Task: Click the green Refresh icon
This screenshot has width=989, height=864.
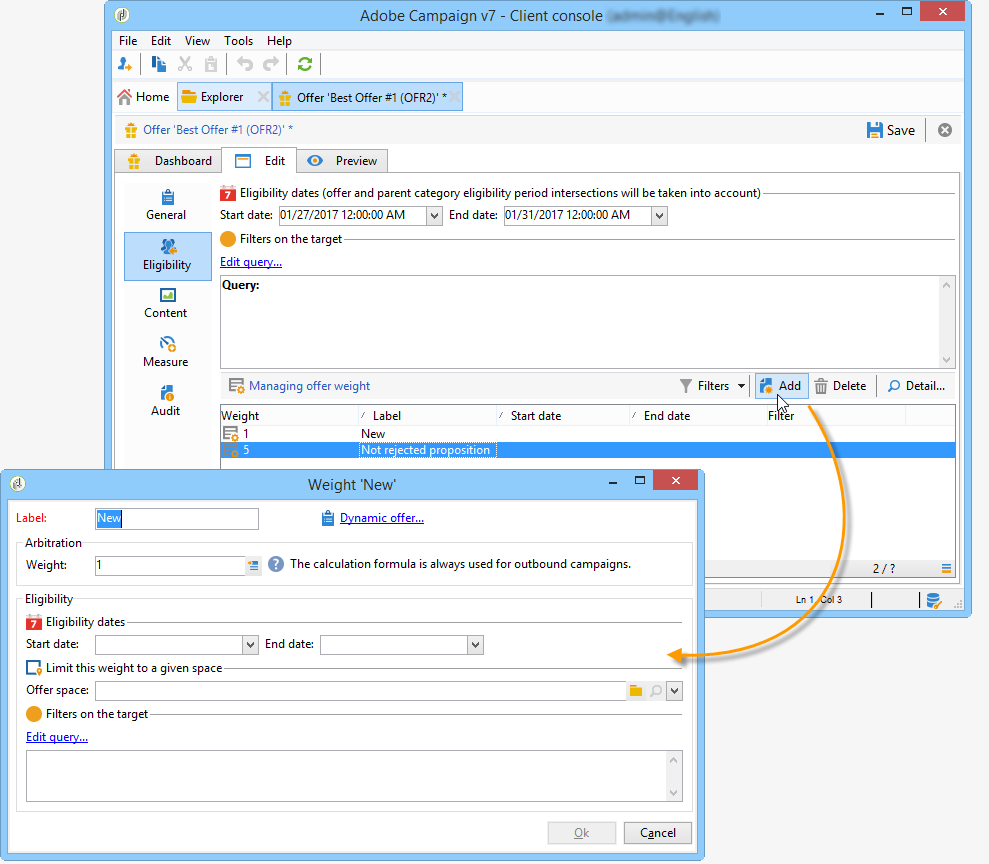Action: [305, 64]
